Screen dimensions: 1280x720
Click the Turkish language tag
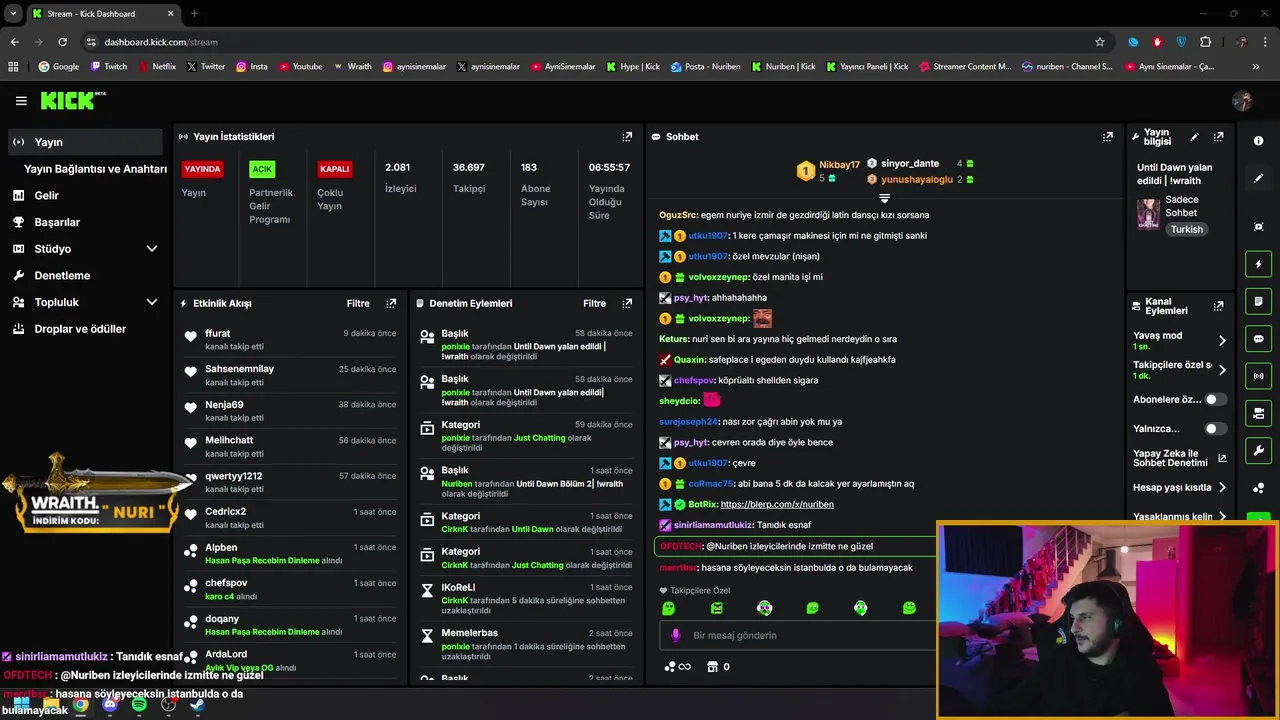[1187, 229]
